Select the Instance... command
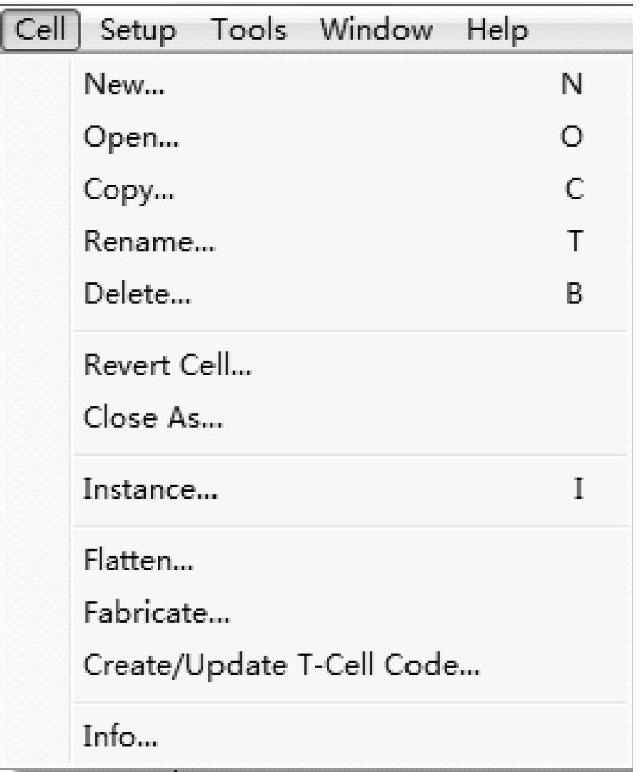Viewport: 644px width, 772px height. (150, 490)
